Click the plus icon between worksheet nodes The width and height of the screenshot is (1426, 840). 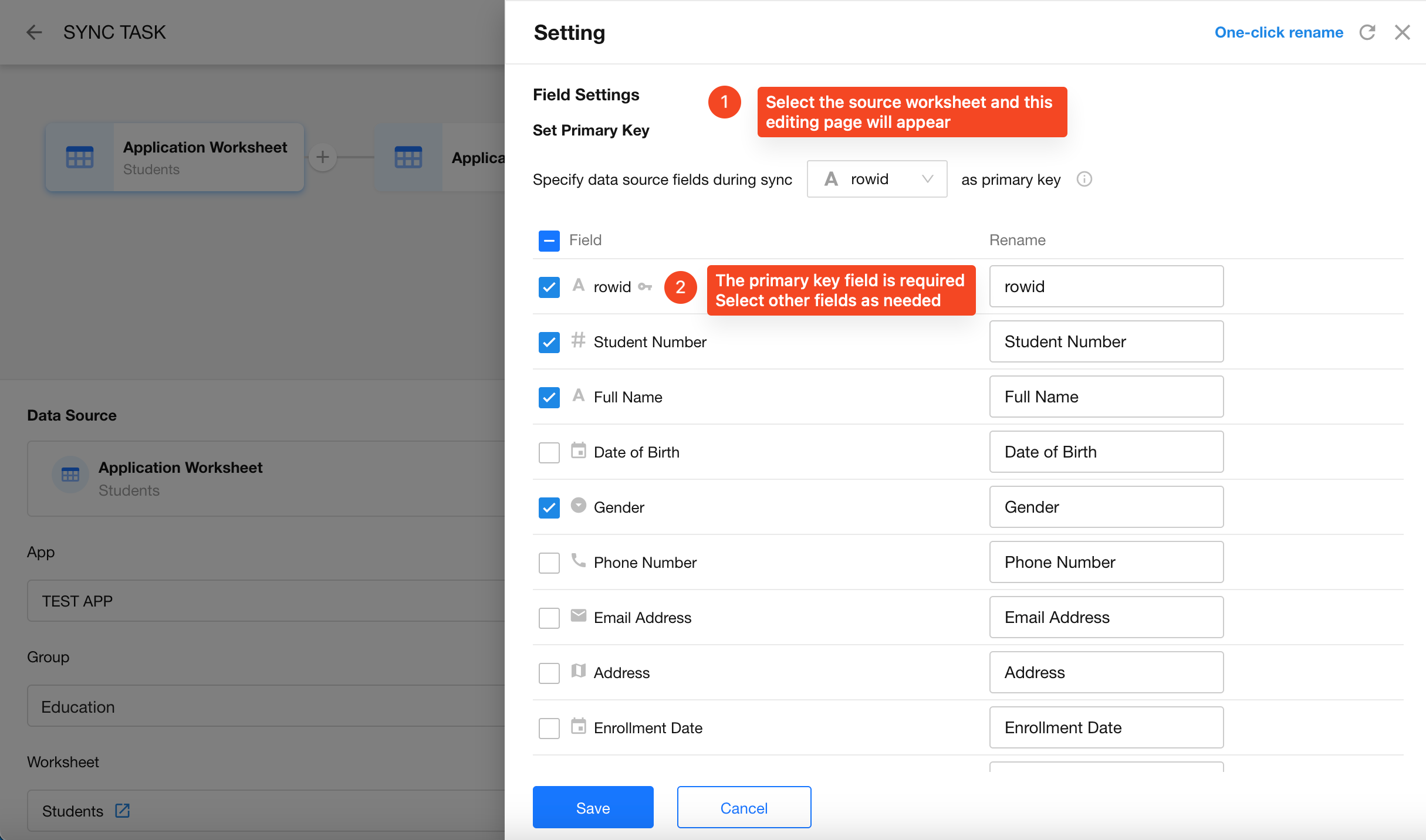[323, 157]
